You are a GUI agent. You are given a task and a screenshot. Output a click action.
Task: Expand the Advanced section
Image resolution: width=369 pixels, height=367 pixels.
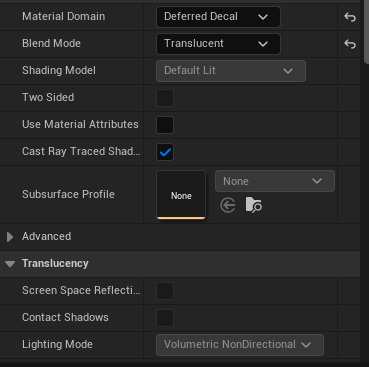[x=10, y=237]
